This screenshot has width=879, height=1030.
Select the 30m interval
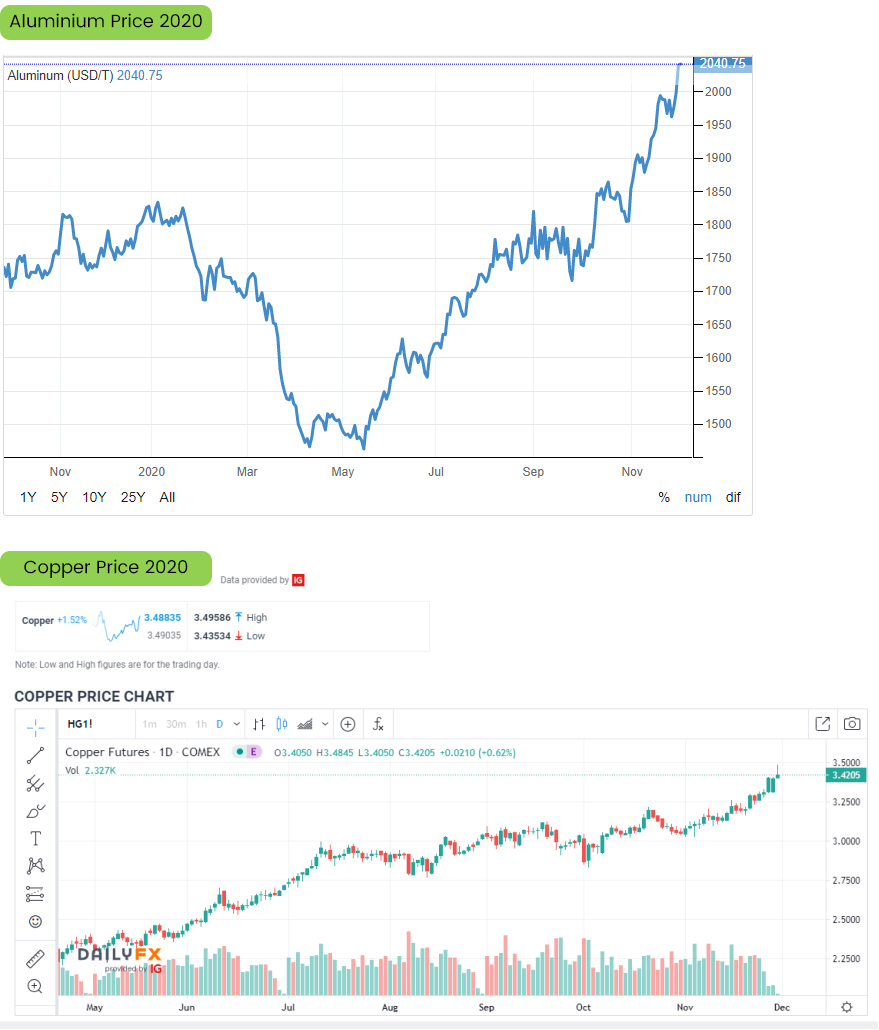pos(176,724)
